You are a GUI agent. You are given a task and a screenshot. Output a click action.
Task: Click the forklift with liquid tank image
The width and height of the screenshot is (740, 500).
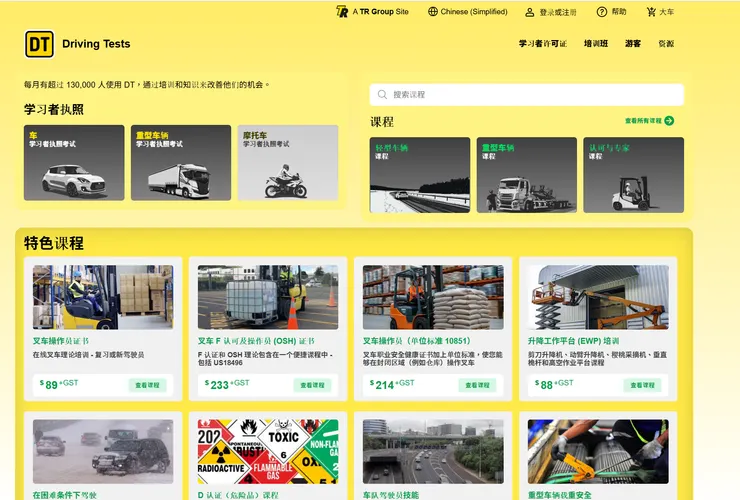[x=268, y=297]
